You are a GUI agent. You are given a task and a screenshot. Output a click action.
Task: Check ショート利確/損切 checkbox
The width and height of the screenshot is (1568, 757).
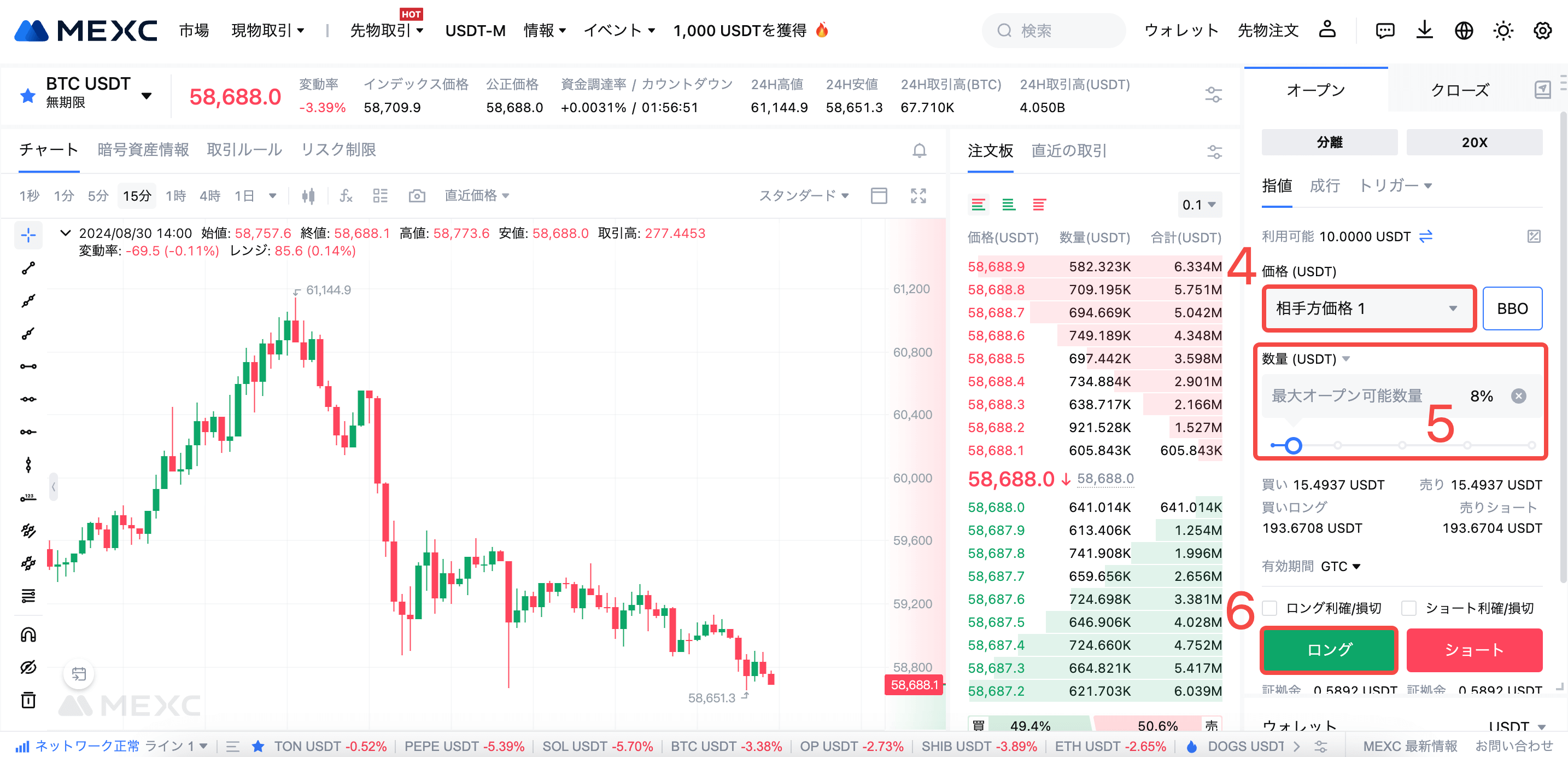pyautogui.click(x=1408, y=608)
